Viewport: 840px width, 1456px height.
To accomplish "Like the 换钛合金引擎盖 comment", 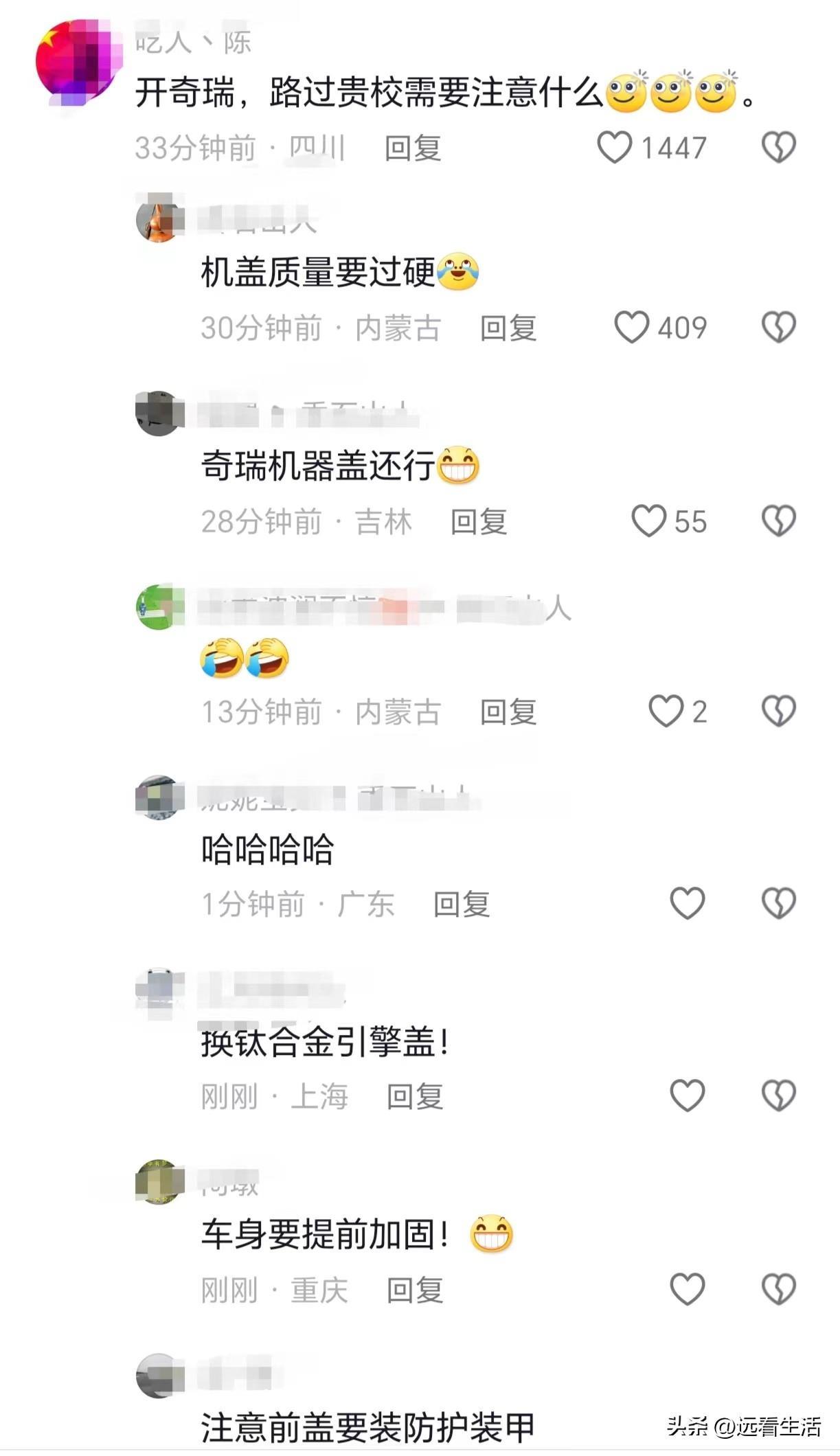I will pyautogui.click(x=687, y=1095).
